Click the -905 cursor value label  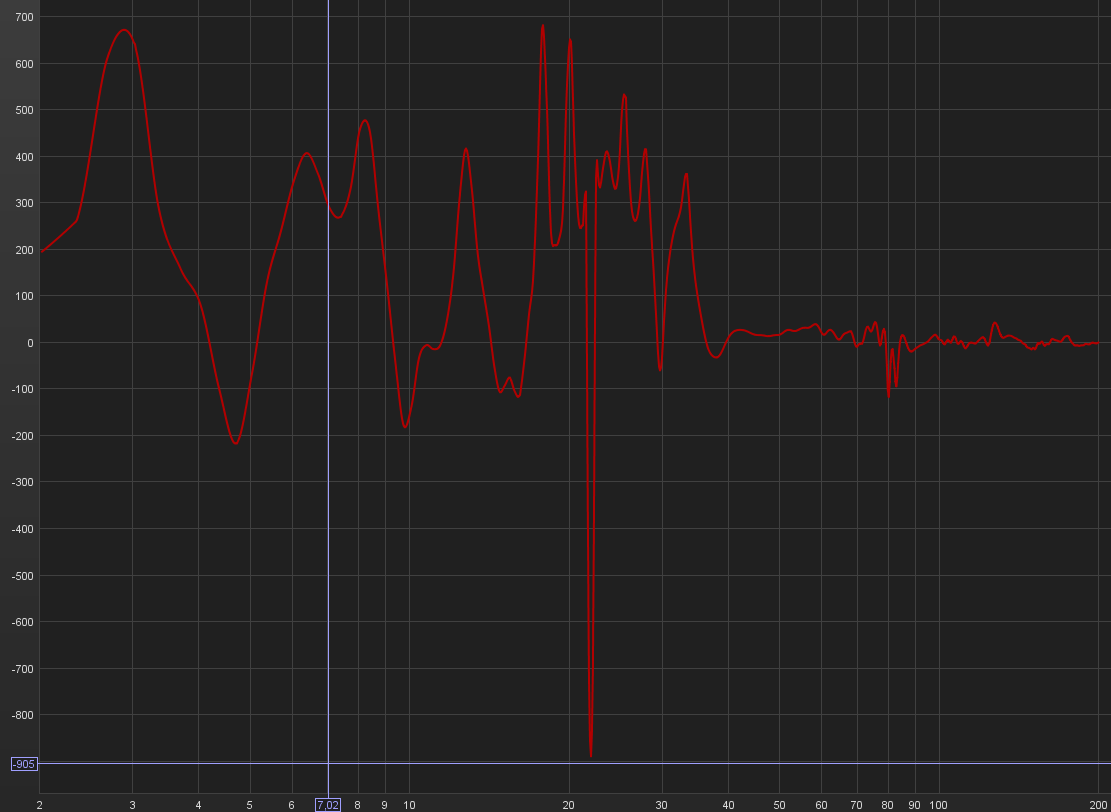24,764
